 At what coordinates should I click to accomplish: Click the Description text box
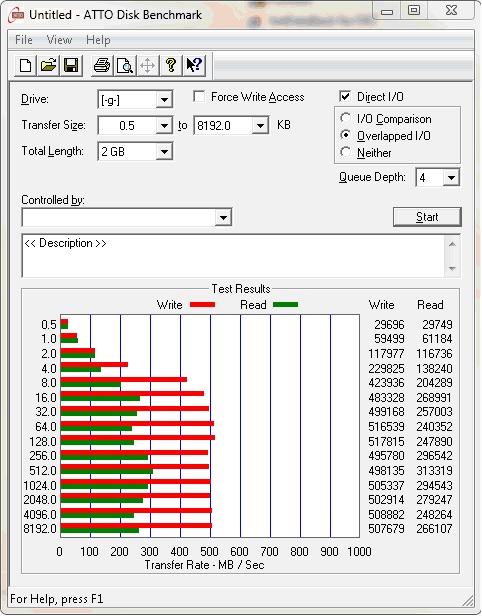point(234,256)
